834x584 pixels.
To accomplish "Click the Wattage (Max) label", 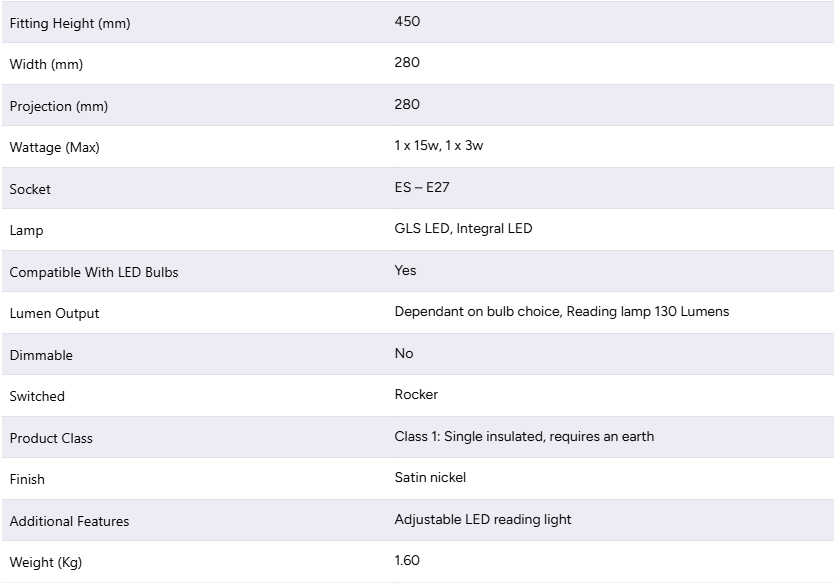I will [x=54, y=147].
